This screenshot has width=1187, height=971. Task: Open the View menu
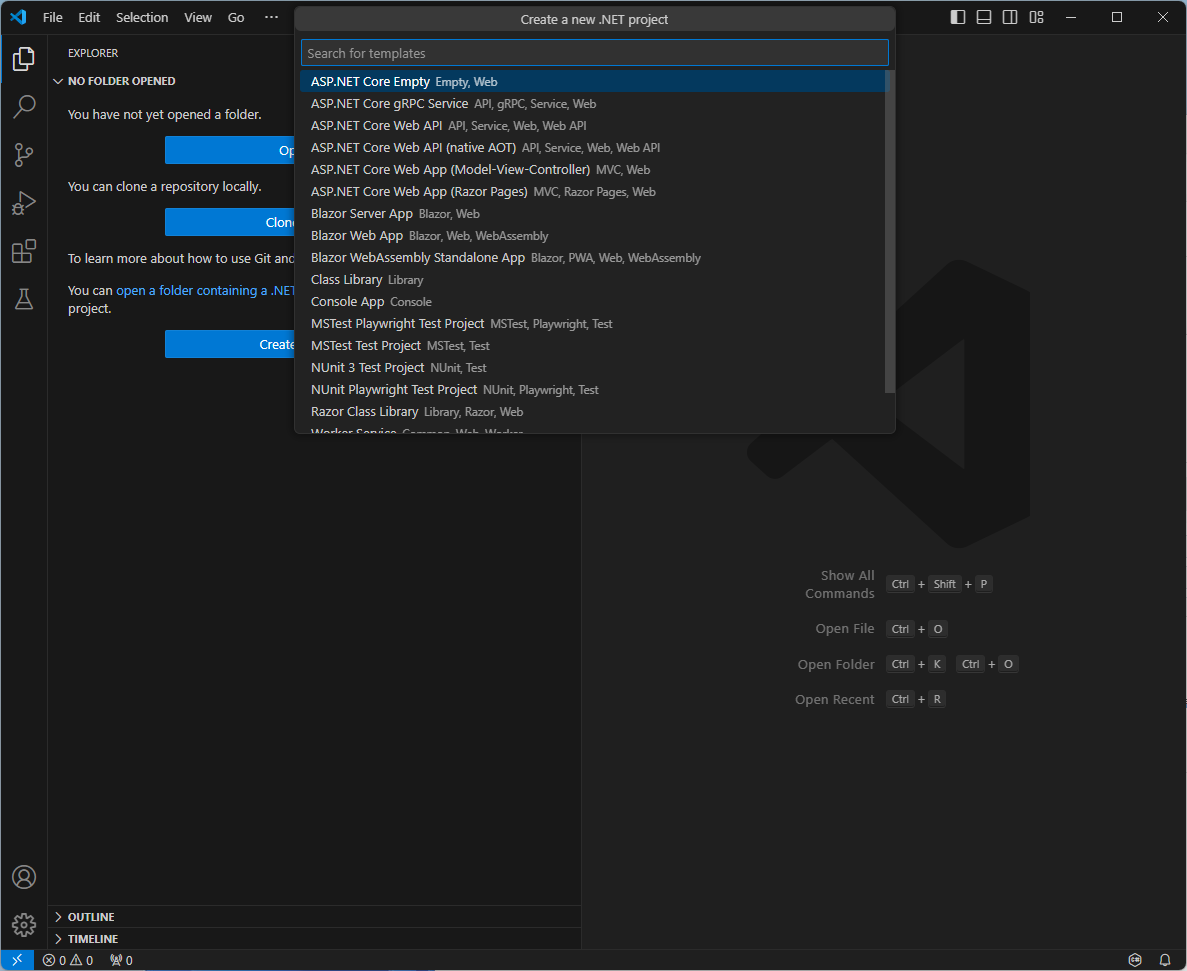click(x=198, y=17)
